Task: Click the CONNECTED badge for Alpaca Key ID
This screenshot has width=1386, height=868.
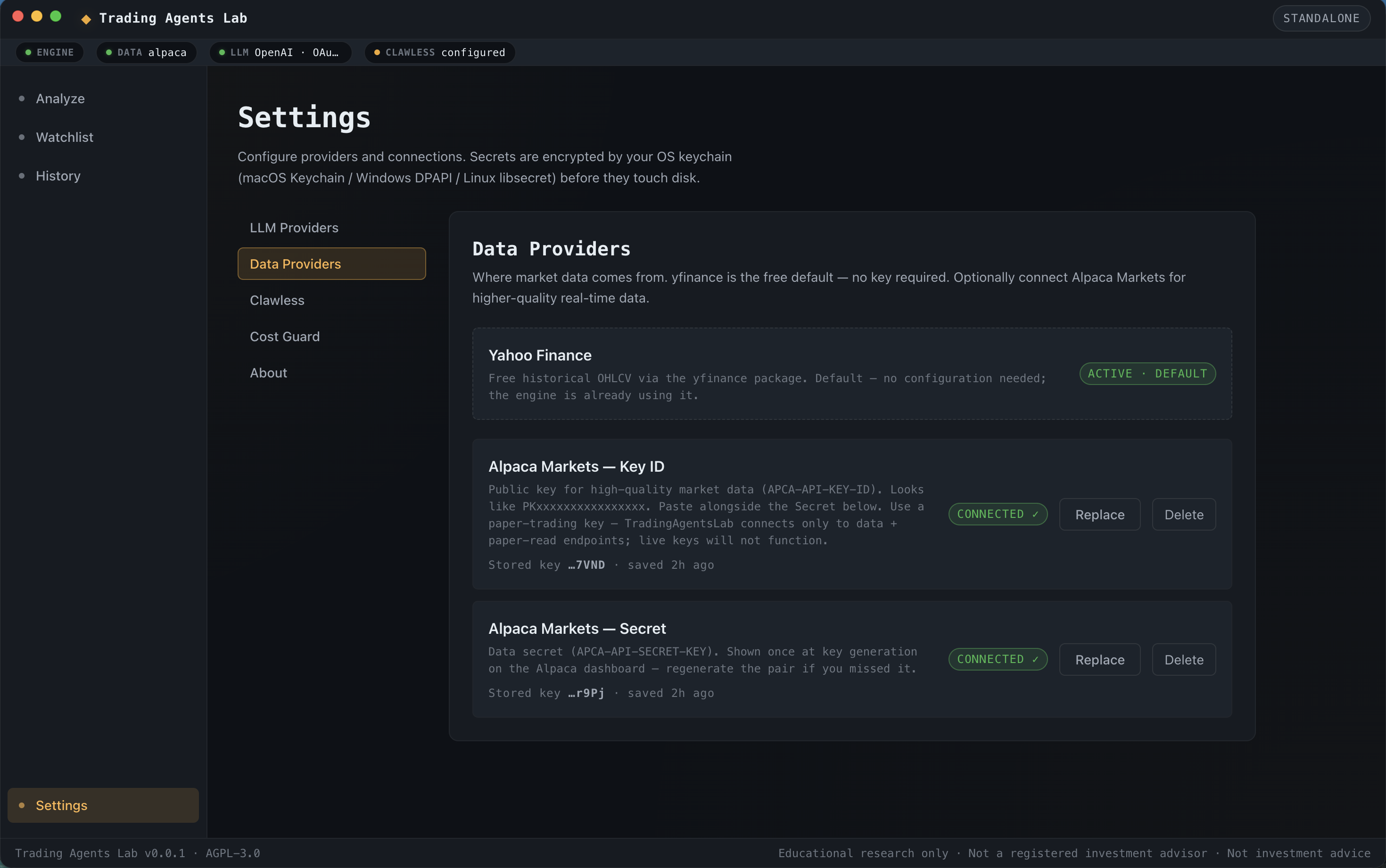Action: 998,515
